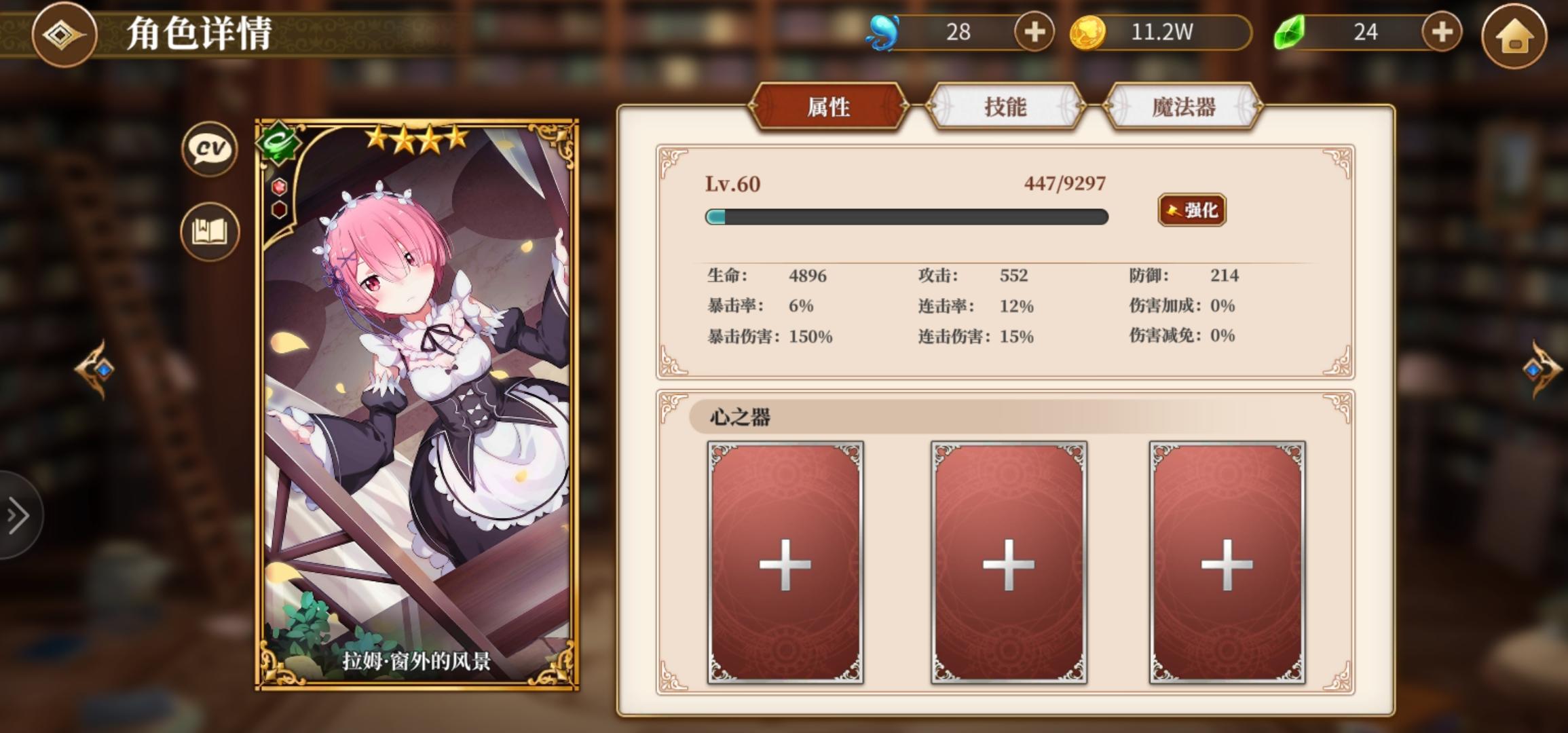This screenshot has height=733, width=1568.
Task: Add item to first 心之器 slot
Action: (x=785, y=563)
